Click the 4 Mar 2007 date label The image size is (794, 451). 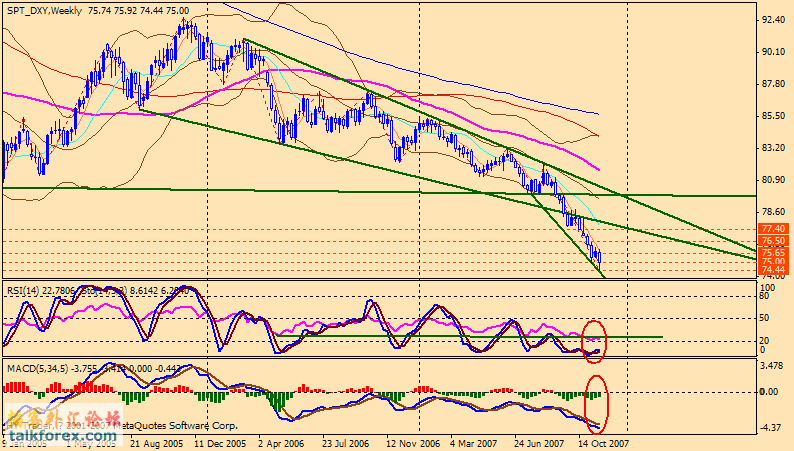point(473,443)
